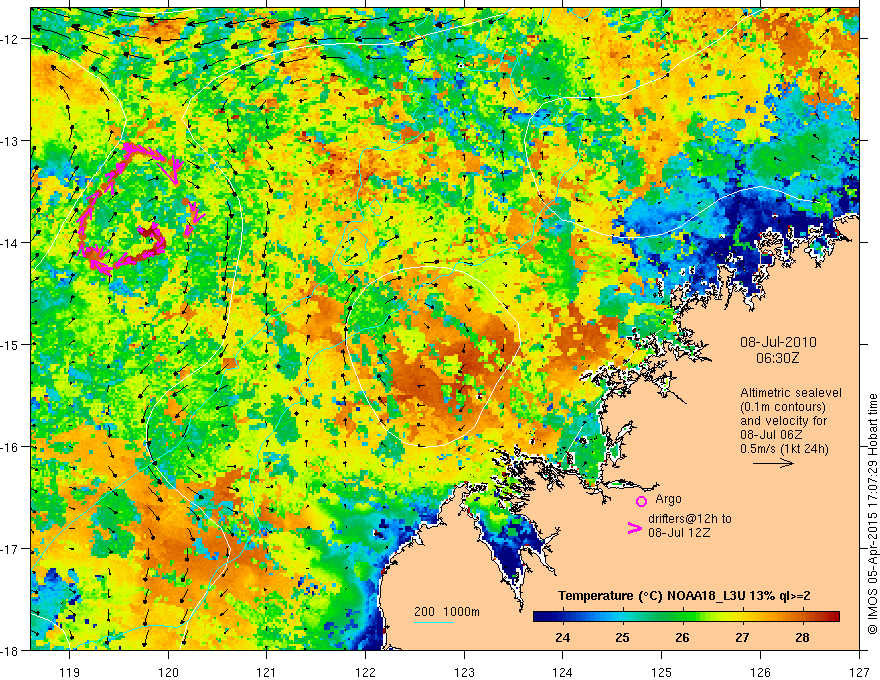880x680 pixels.
Task: Click longitude axis label 126
Action: pyautogui.click(x=760, y=672)
